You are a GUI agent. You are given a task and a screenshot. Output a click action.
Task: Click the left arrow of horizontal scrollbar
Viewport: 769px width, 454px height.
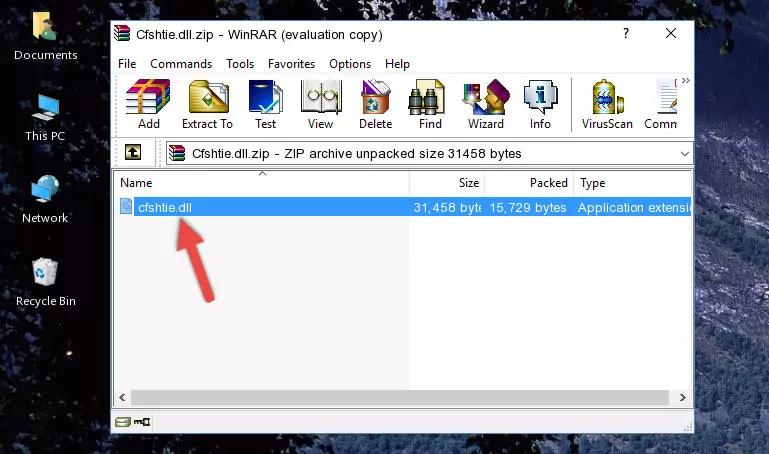coord(123,398)
